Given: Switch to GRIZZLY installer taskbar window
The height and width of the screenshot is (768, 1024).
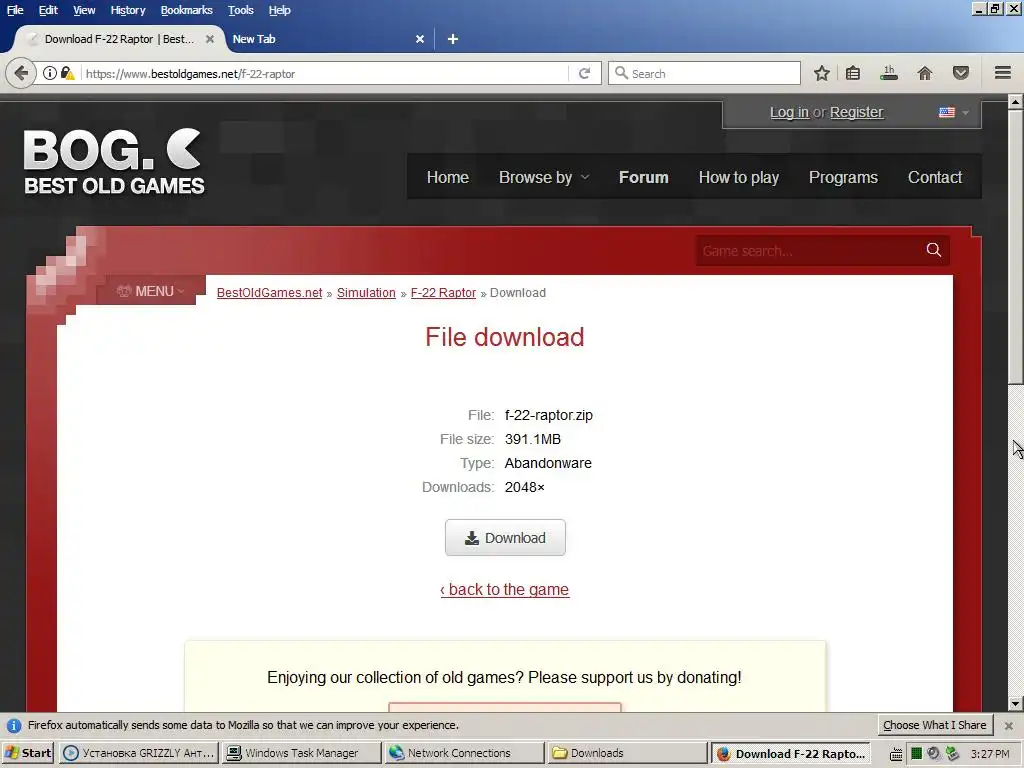Looking at the screenshot, I should coord(139,753).
